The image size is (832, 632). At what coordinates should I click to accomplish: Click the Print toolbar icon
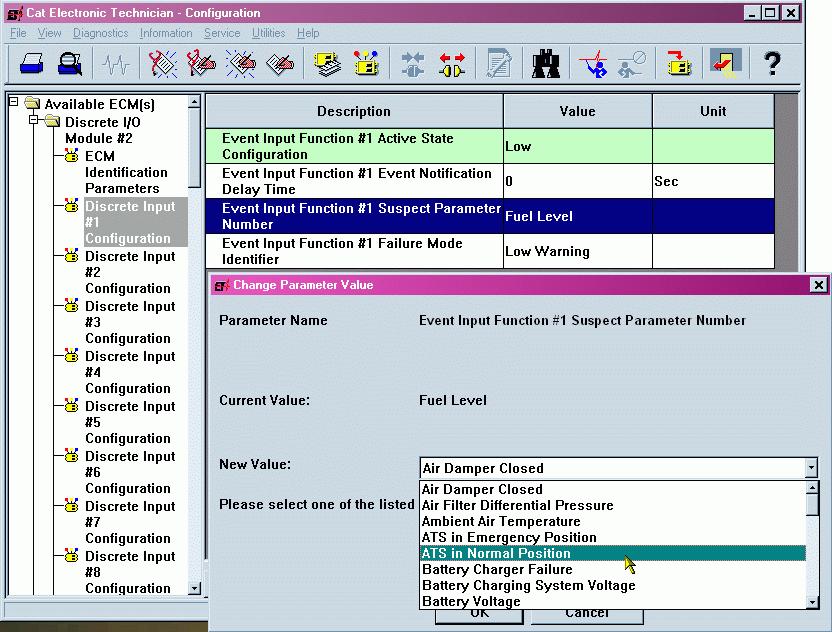[31, 64]
